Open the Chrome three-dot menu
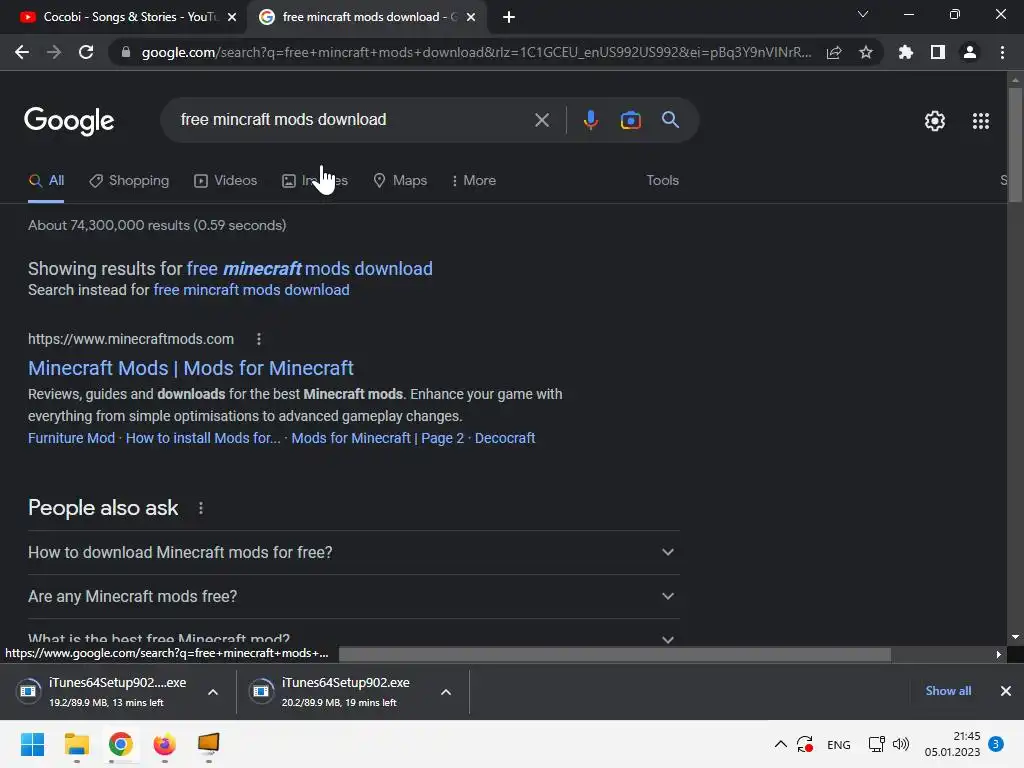 [x=1002, y=52]
